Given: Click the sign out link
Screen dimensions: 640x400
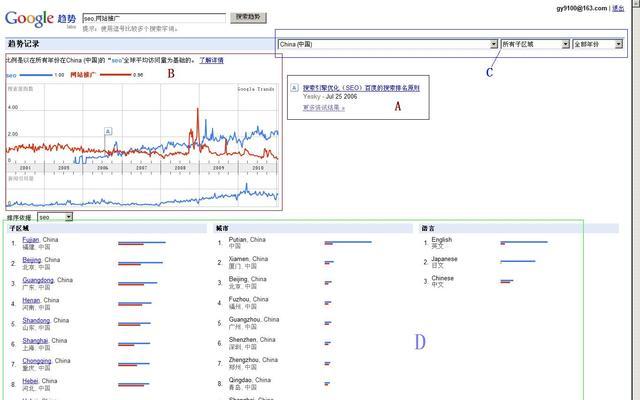Looking at the screenshot, I should [x=618, y=8].
